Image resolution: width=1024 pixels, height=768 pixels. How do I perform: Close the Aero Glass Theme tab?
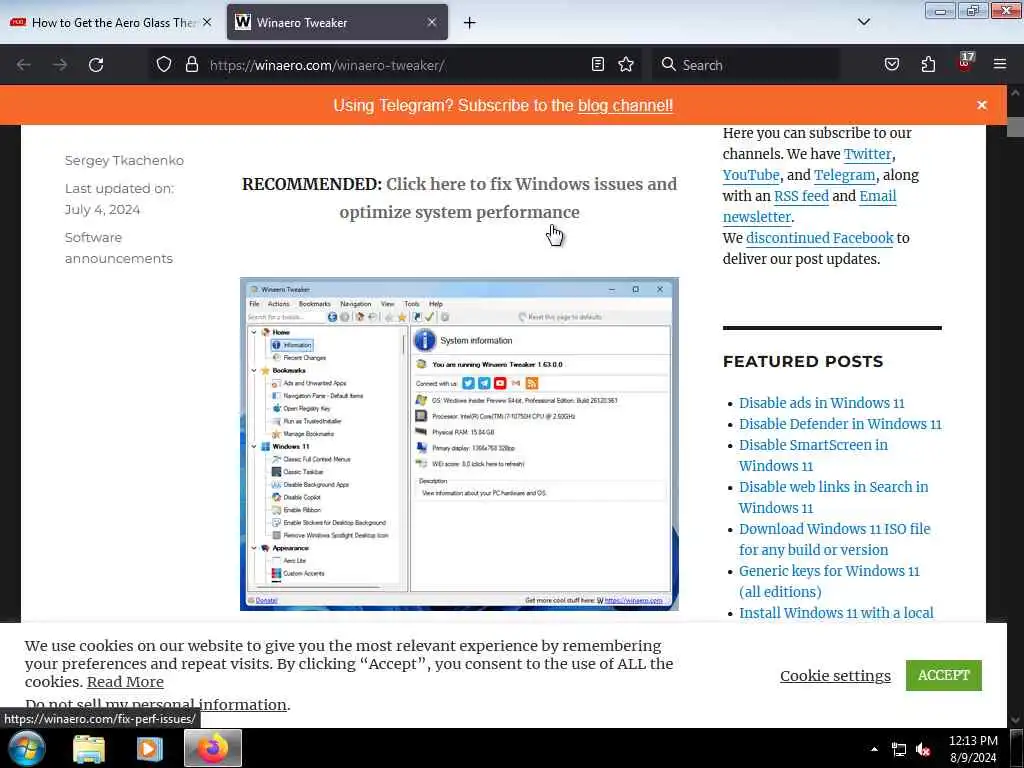pos(207,23)
